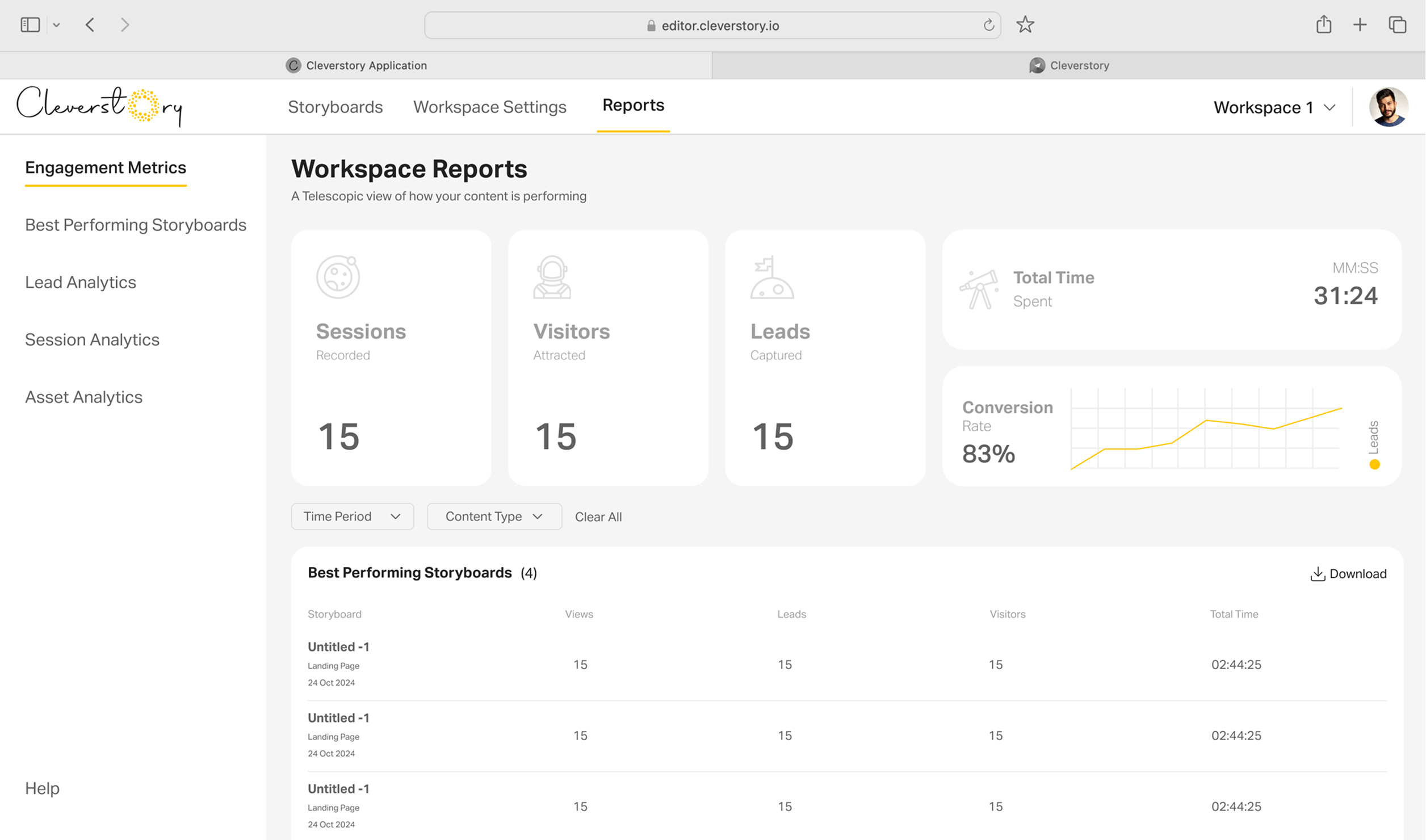1426x840 pixels.
Task: Open the Workspace Settings tab
Action: point(490,107)
